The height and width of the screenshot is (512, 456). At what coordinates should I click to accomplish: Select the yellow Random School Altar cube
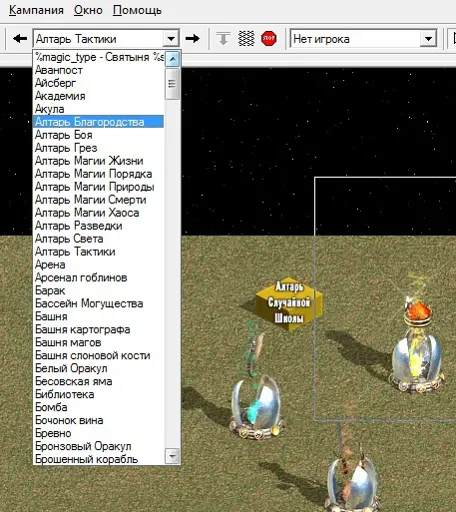289,304
